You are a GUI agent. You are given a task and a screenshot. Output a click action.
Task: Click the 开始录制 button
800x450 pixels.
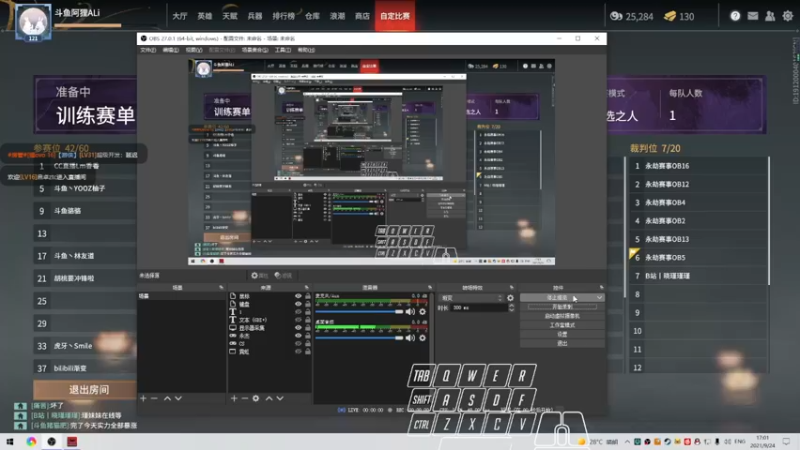562,307
